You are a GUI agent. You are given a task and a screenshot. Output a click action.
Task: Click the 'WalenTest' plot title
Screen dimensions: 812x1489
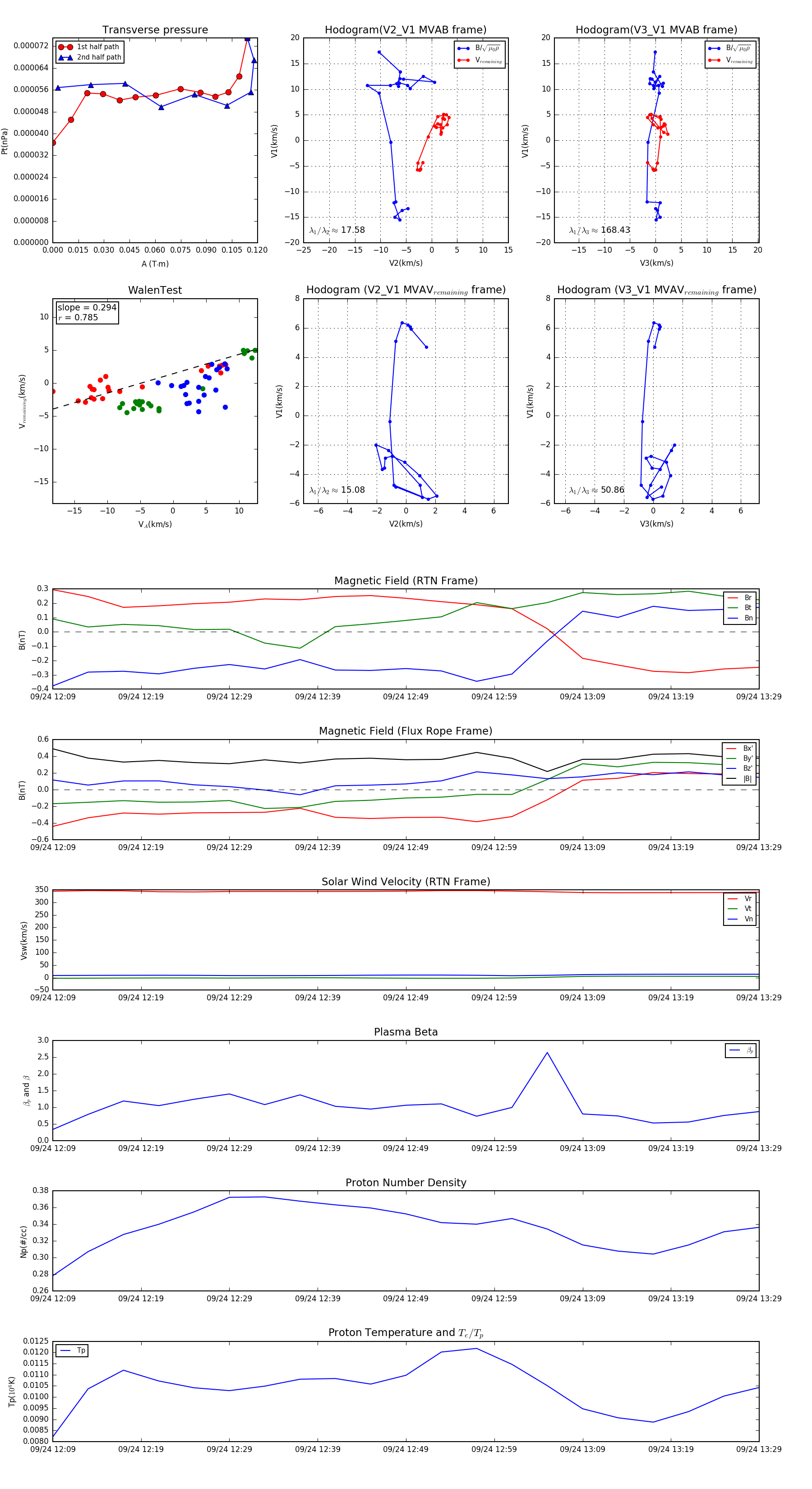(155, 290)
